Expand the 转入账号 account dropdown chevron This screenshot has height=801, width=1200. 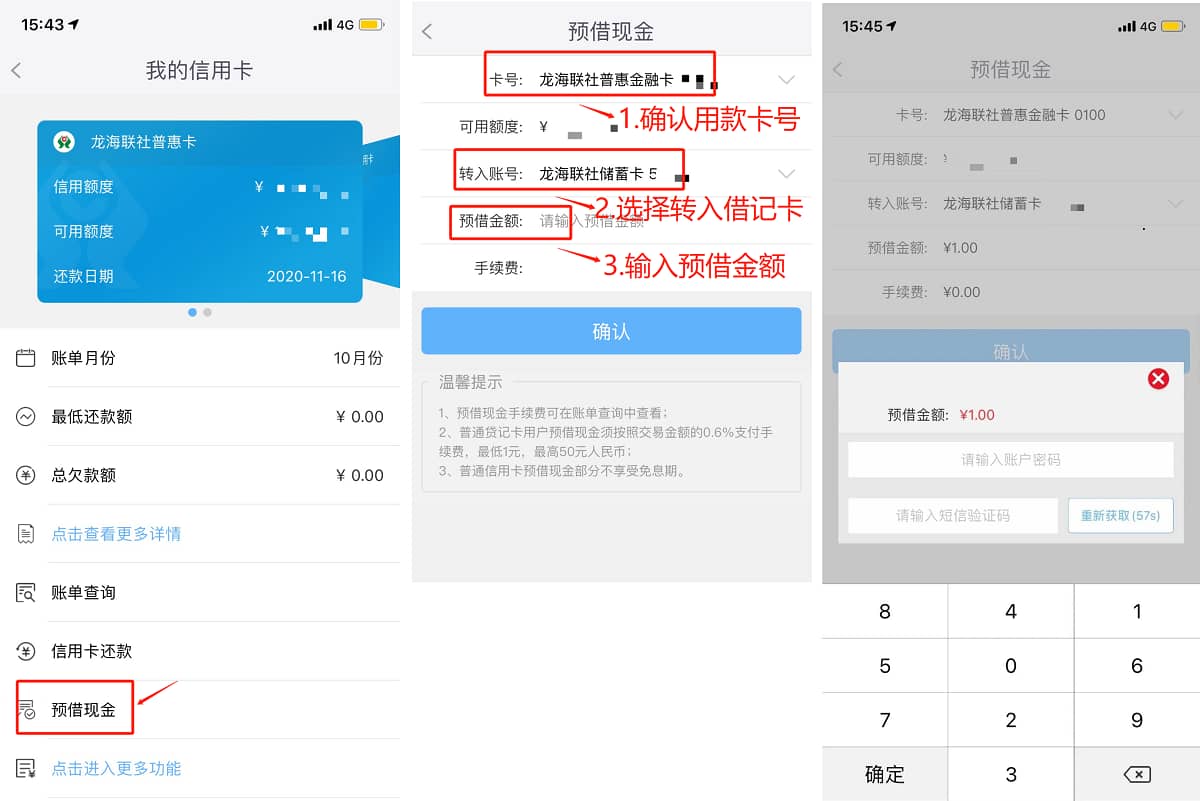pos(786,173)
